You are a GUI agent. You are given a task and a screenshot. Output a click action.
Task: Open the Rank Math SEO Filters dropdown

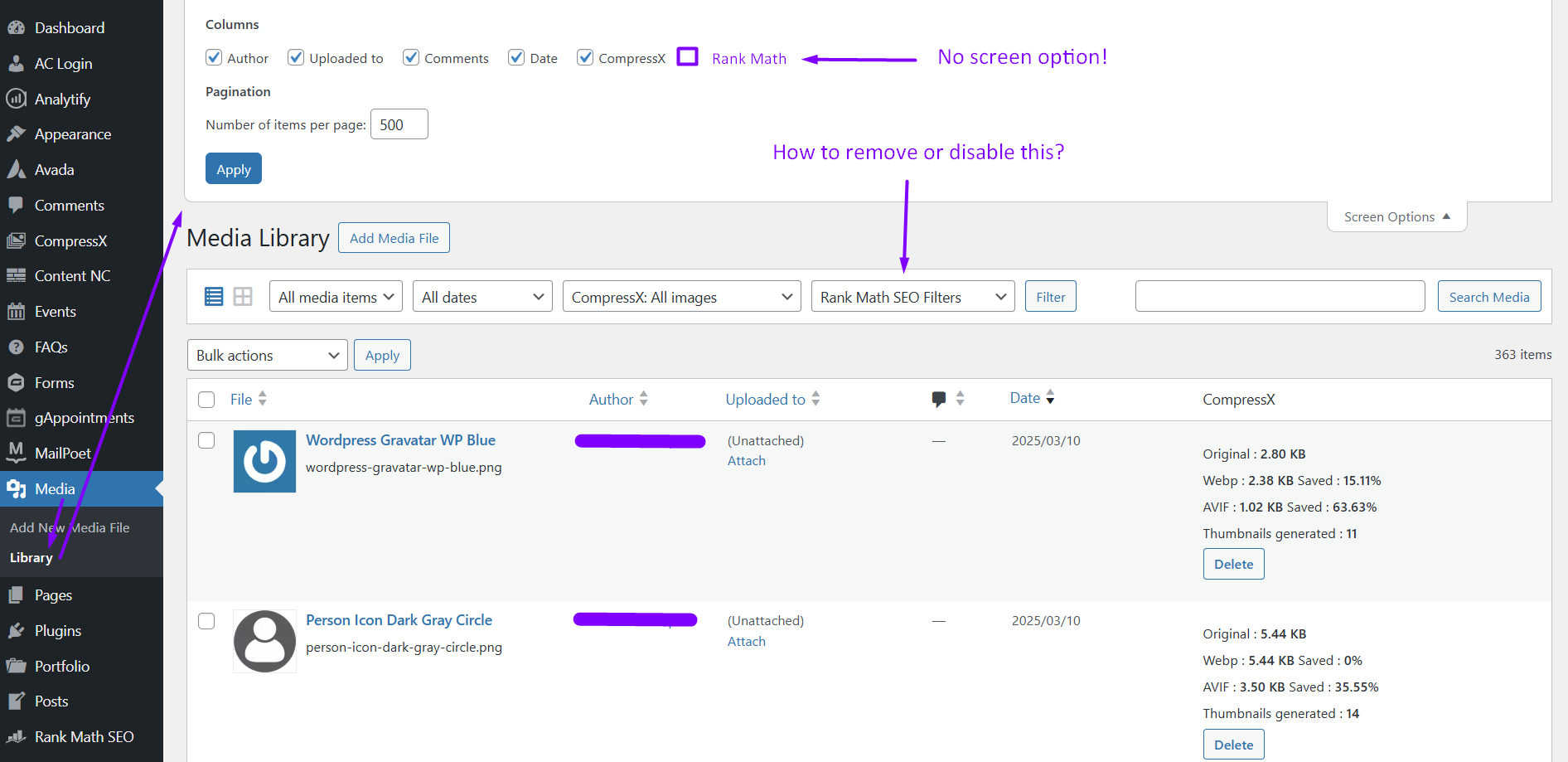[x=912, y=297]
